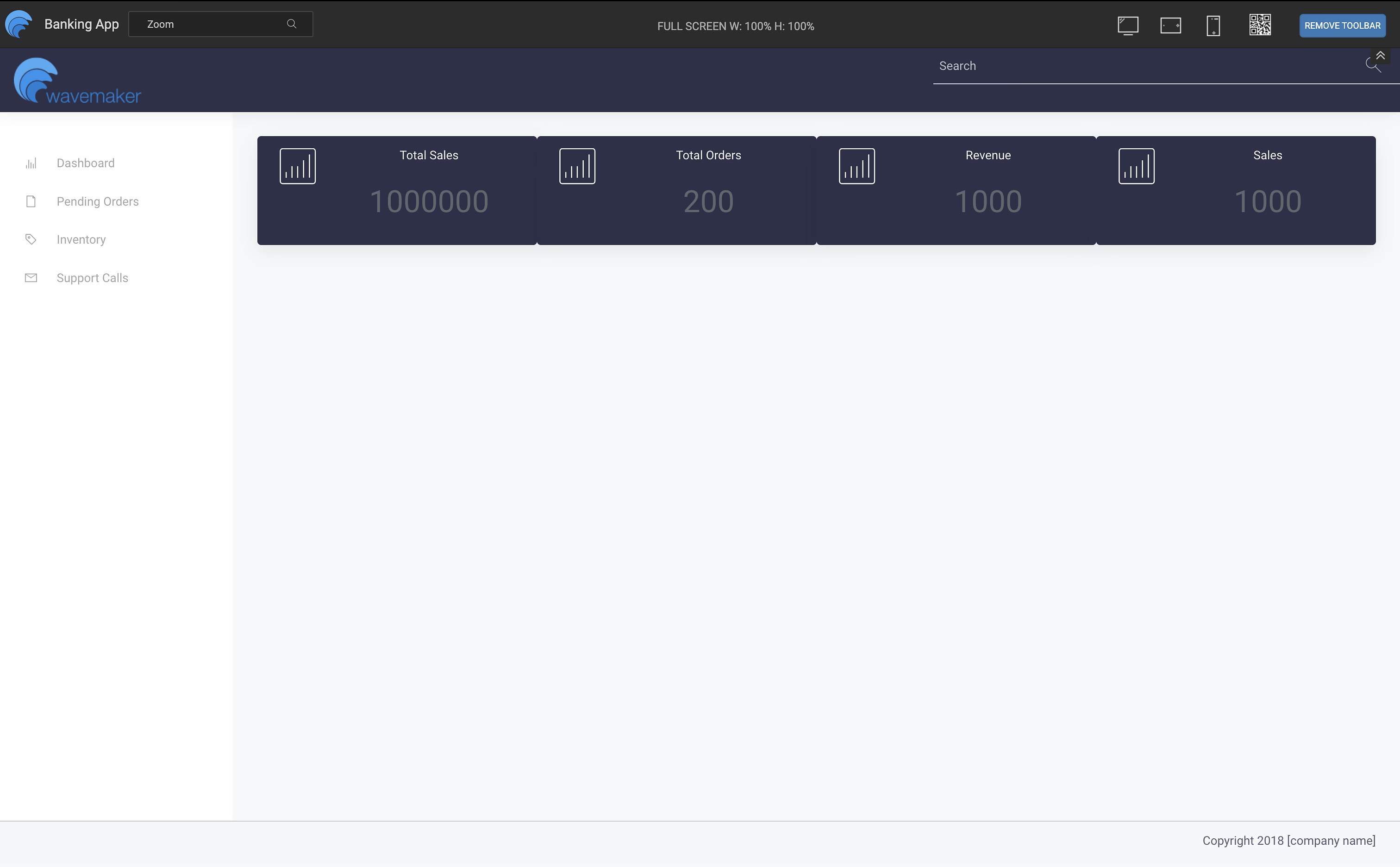Select the Inventory tag icon
Image resolution: width=1400 pixels, height=867 pixels.
pyautogui.click(x=31, y=239)
